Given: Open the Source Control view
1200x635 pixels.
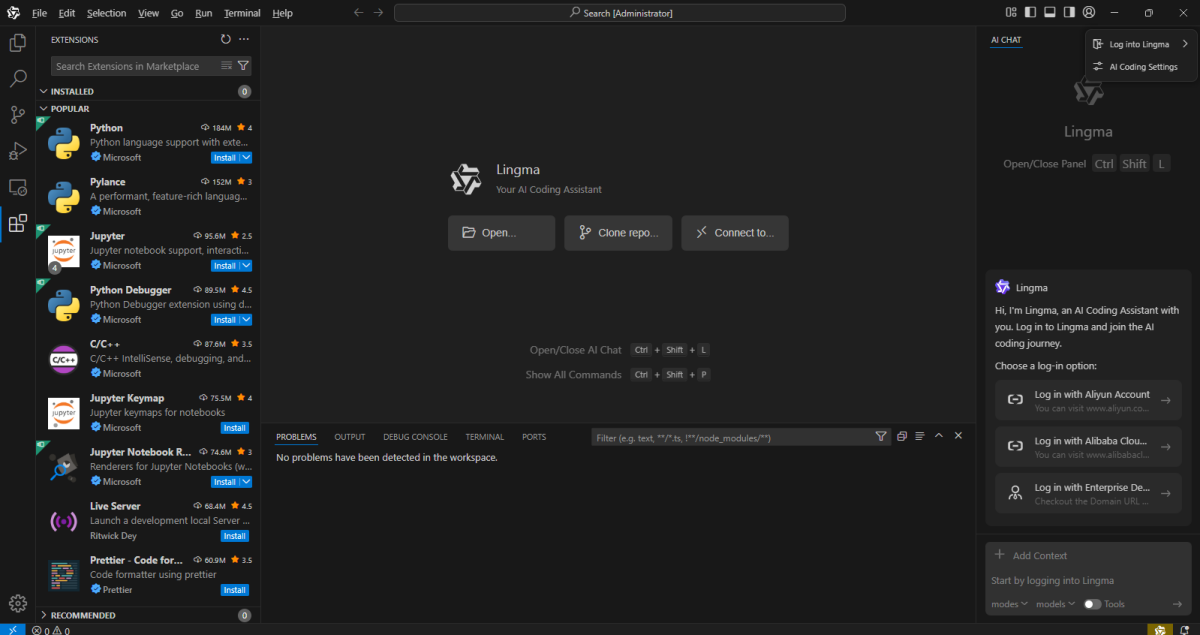Looking at the screenshot, I should (17, 114).
